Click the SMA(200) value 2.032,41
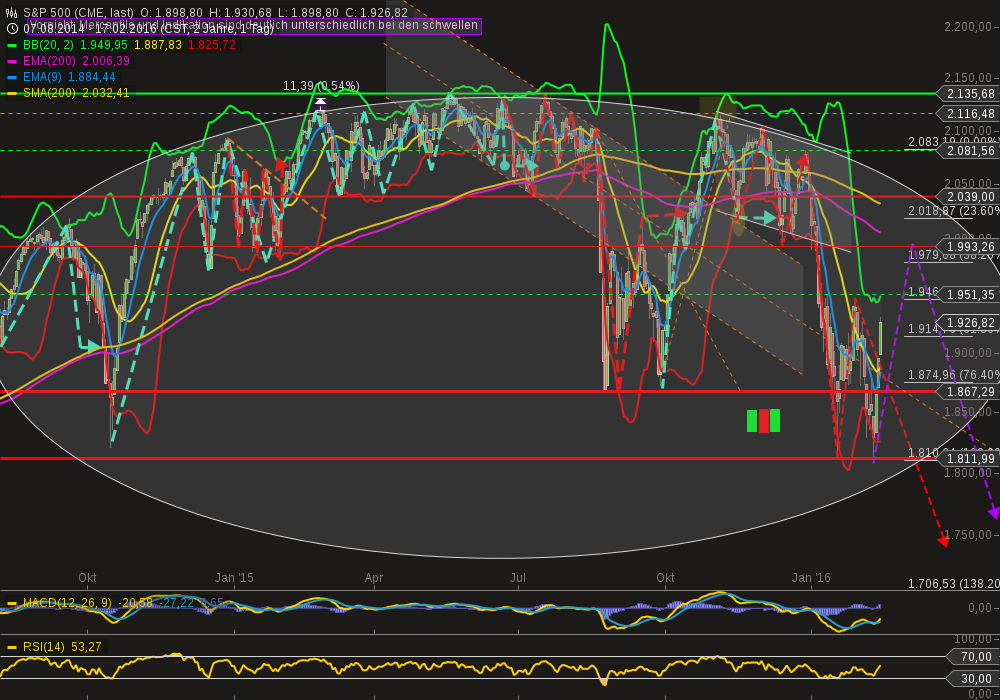The image size is (1000, 700). 106,93
